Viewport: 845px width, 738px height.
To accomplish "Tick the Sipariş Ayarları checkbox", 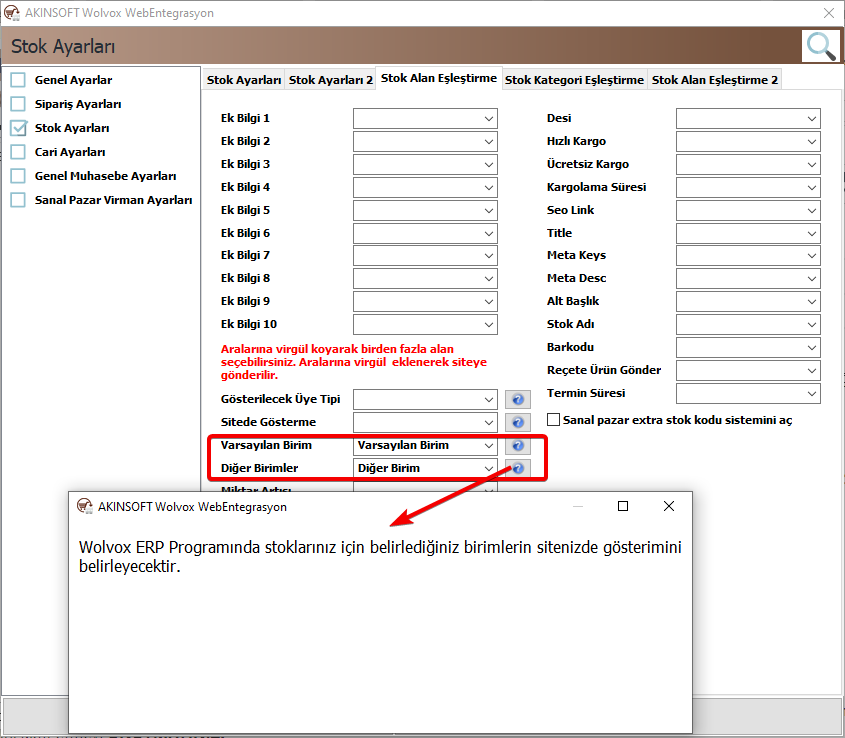I will 18,104.
